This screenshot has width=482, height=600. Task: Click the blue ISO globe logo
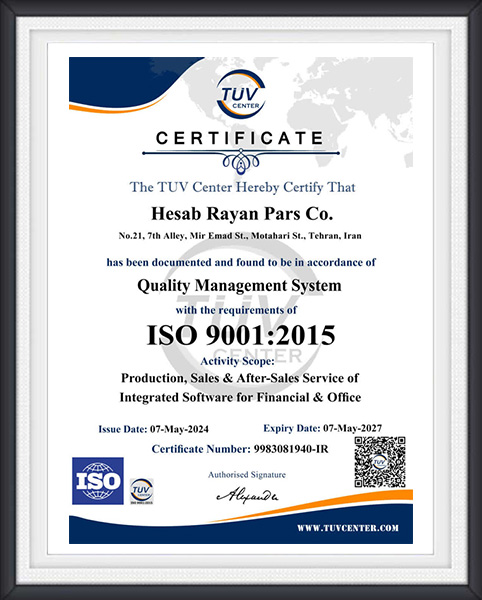coord(98,481)
